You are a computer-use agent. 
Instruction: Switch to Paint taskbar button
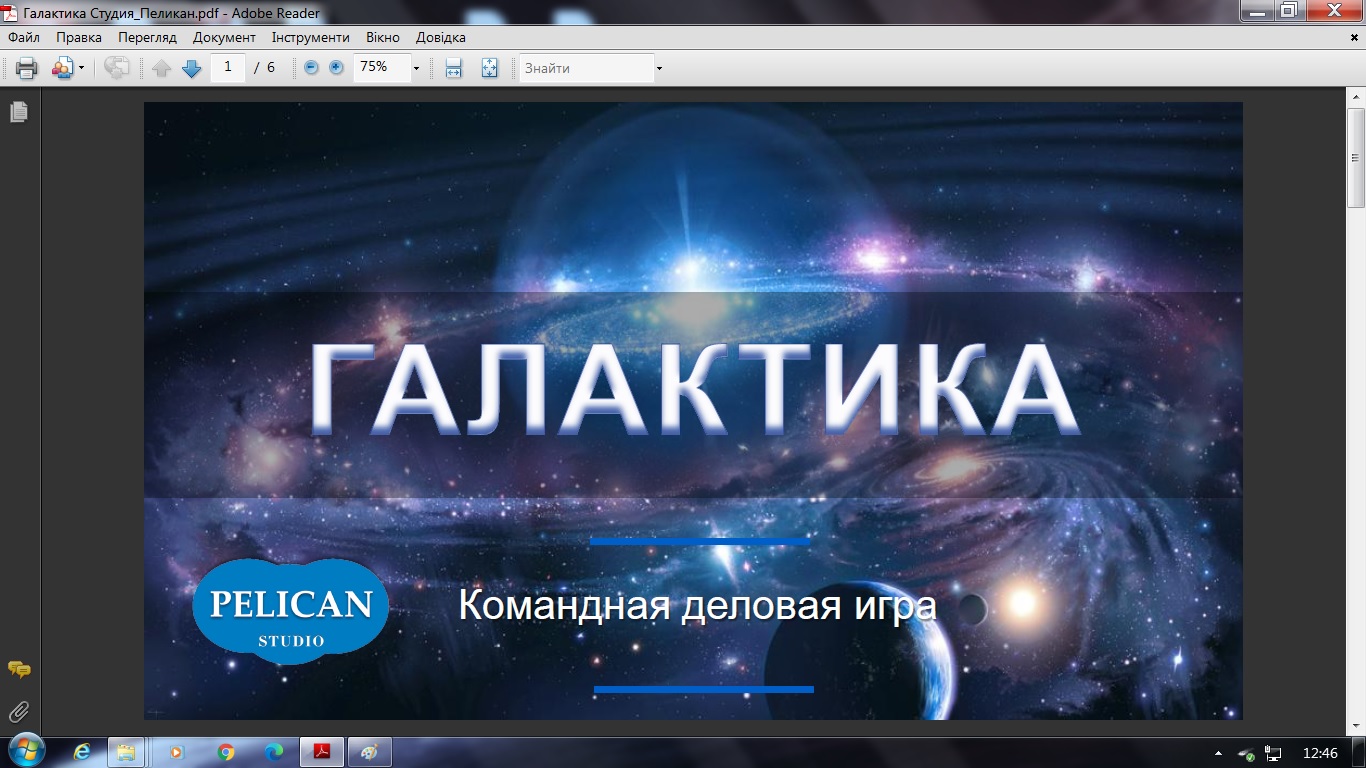pyautogui.click(x=370, y=752)
